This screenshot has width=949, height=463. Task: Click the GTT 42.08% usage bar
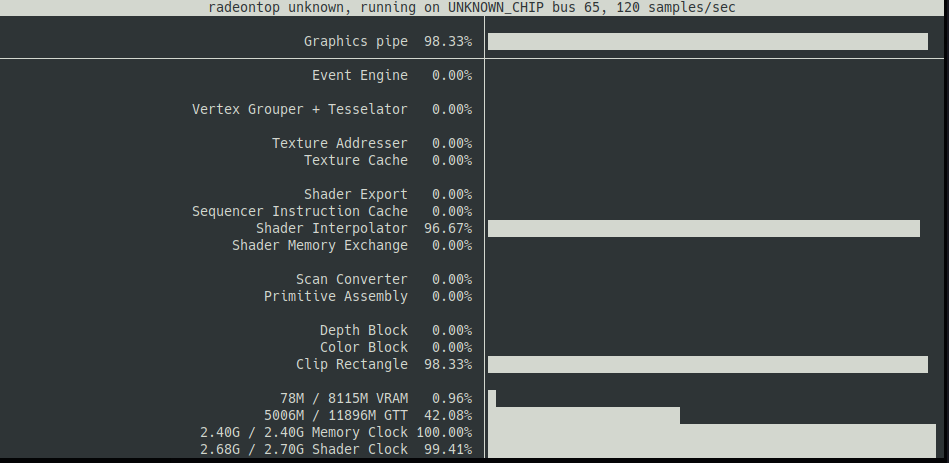click(x=583, y=415)
